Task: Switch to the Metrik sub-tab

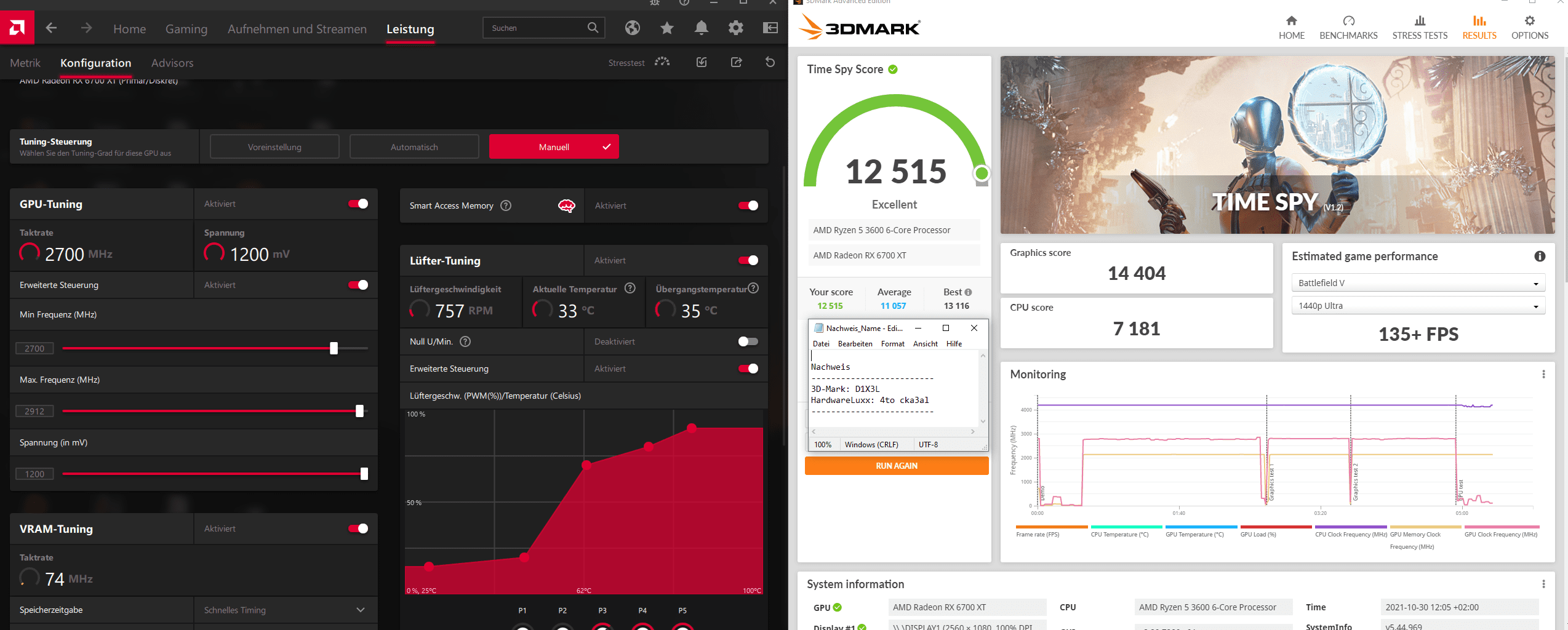Action: coord(25,63)
